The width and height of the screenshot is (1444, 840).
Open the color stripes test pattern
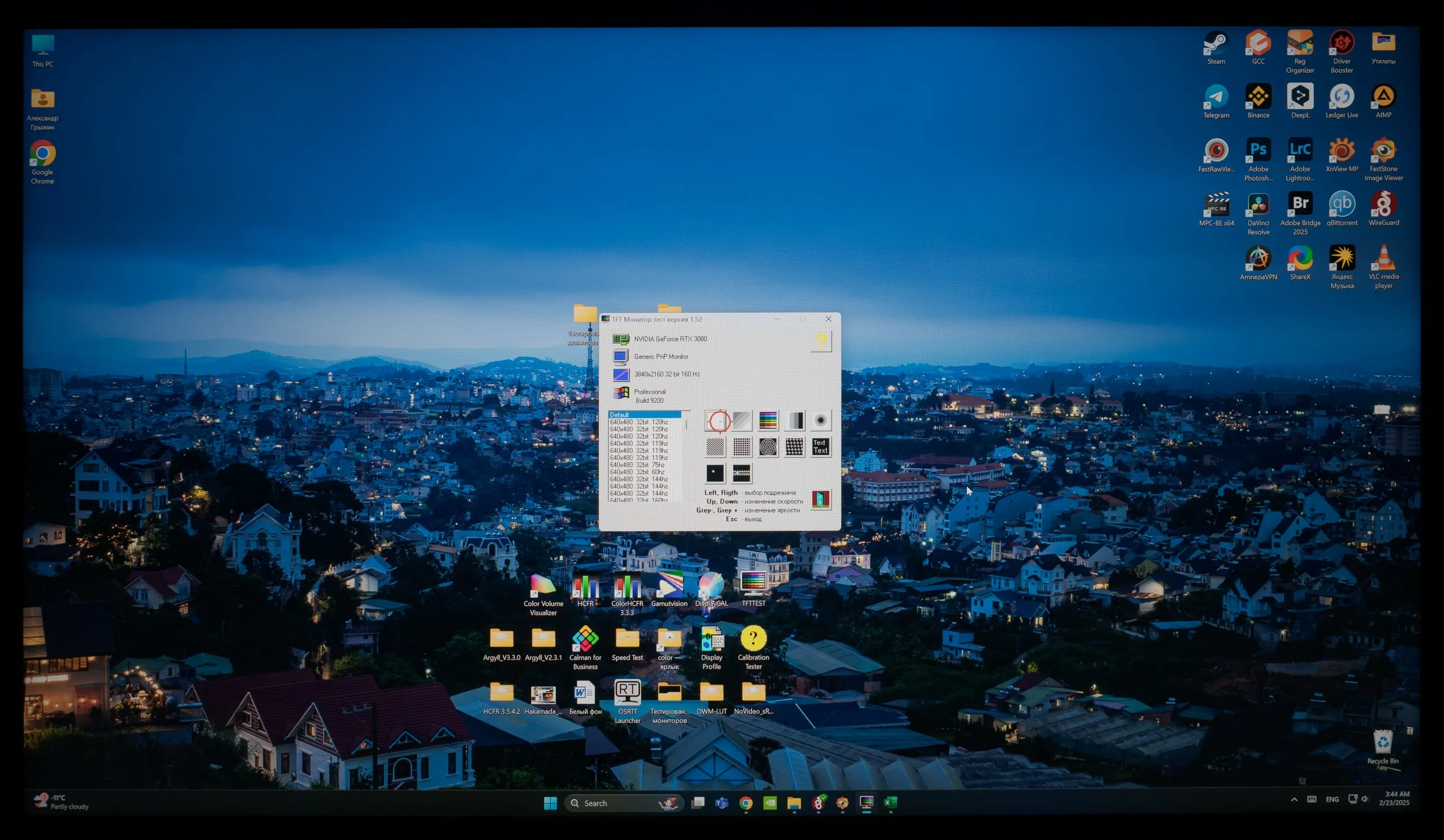768,421
